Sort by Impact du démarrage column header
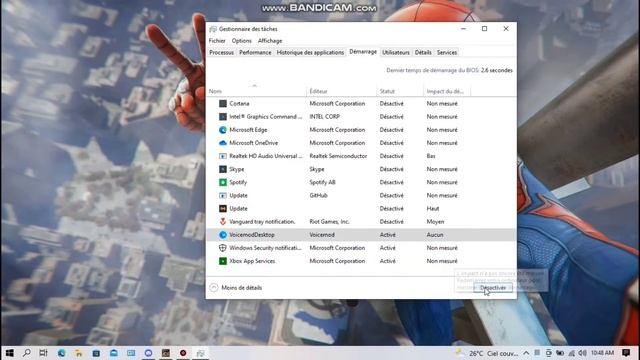Image resolution: width=640 pixels, height=360 pixels. click(447, 91)
